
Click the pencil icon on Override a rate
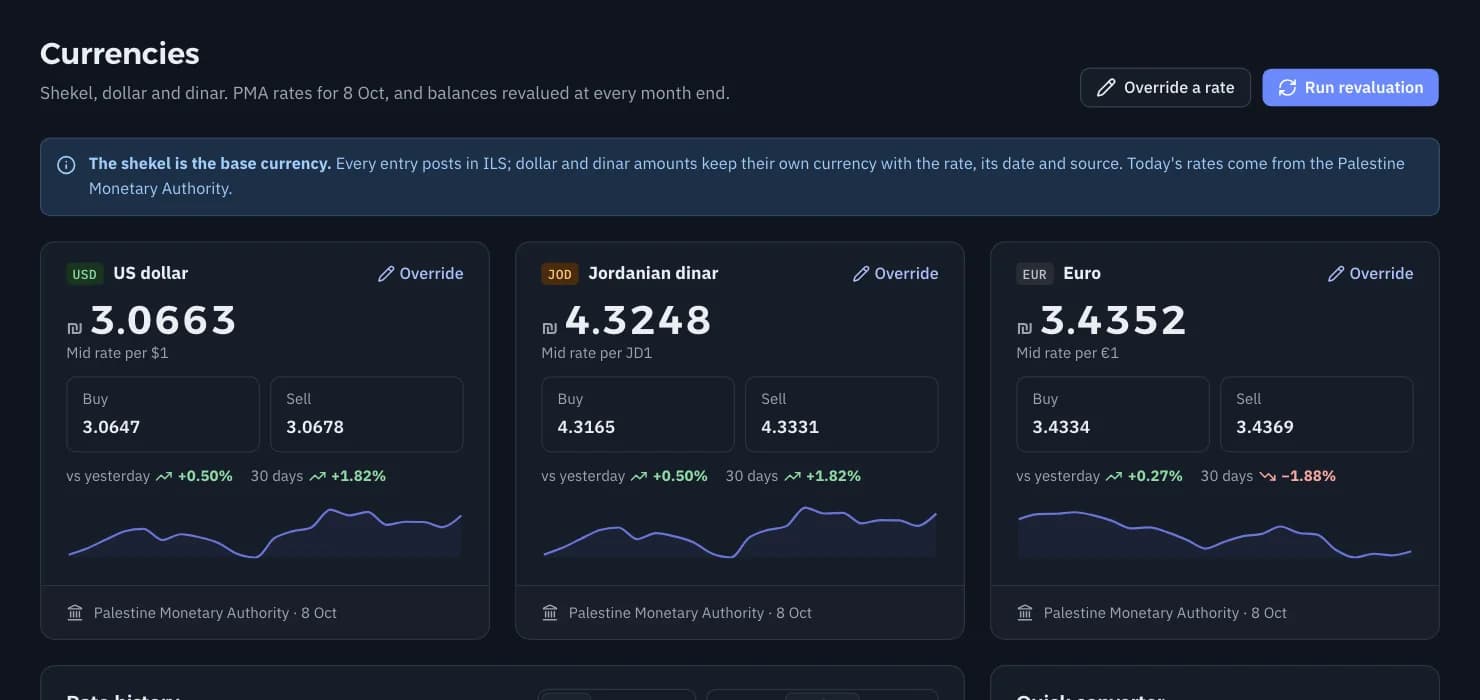(x=1106, y=88)
